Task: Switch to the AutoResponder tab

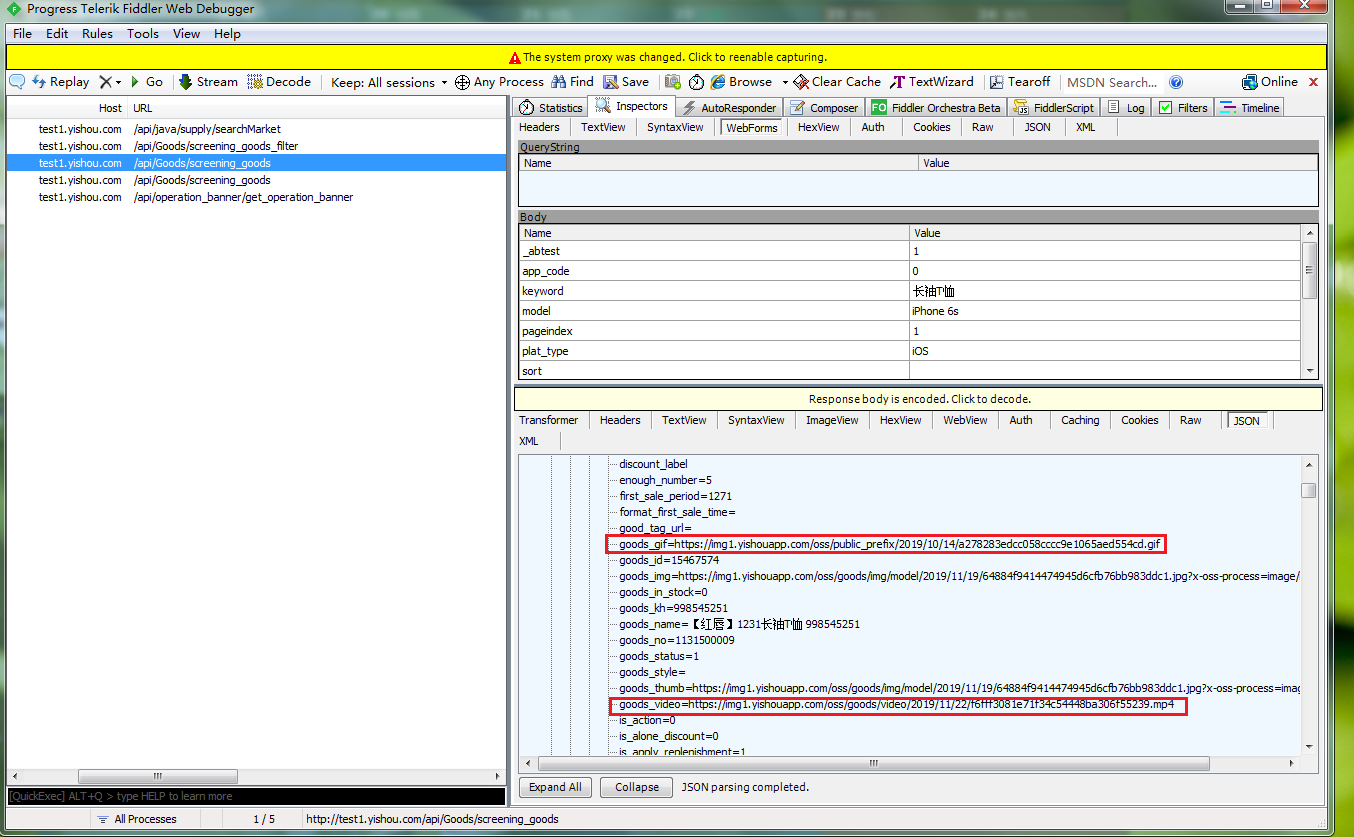Action: coord(729,107)
